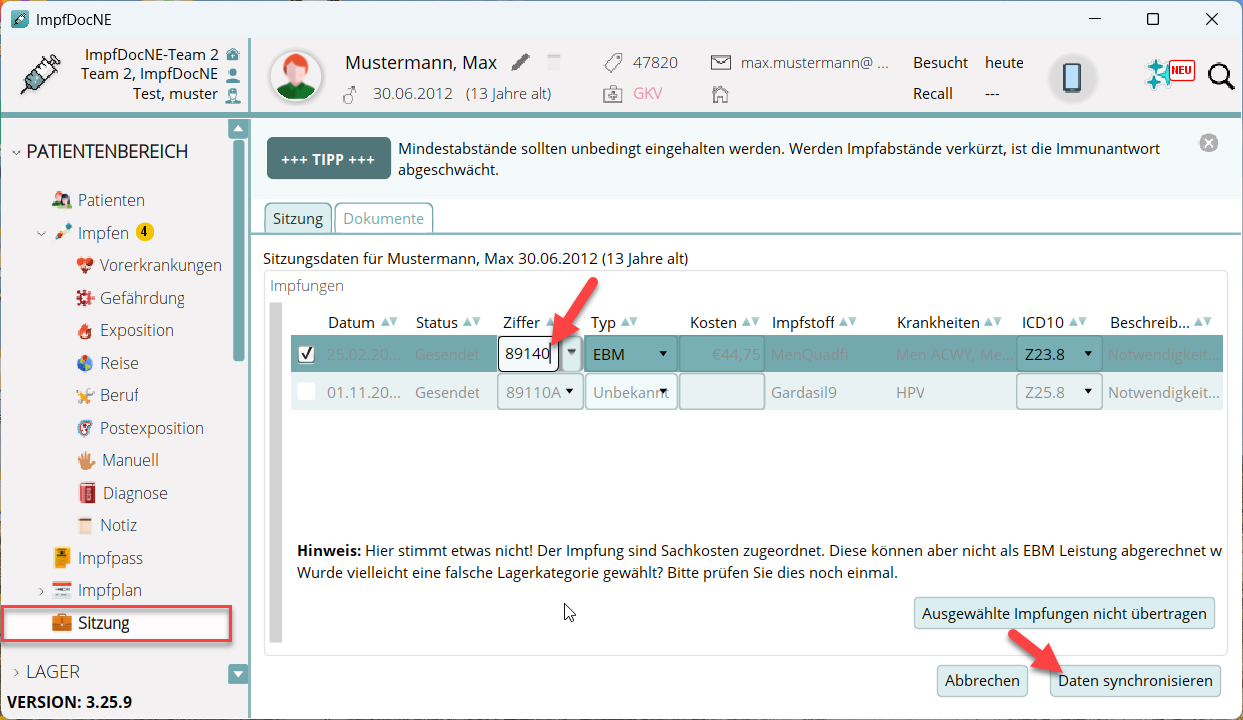This screenshot has height=720, width=1243.
Task: Check the Gardasil9 vaccination row checkbox
Action: (307, 392)
